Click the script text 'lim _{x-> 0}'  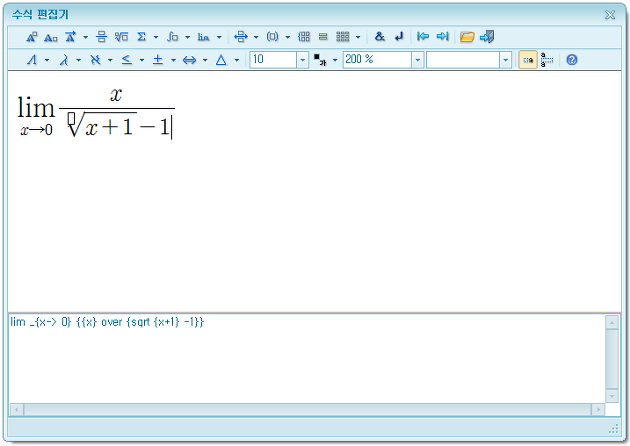pyautogui.click(x=41, y=322)
